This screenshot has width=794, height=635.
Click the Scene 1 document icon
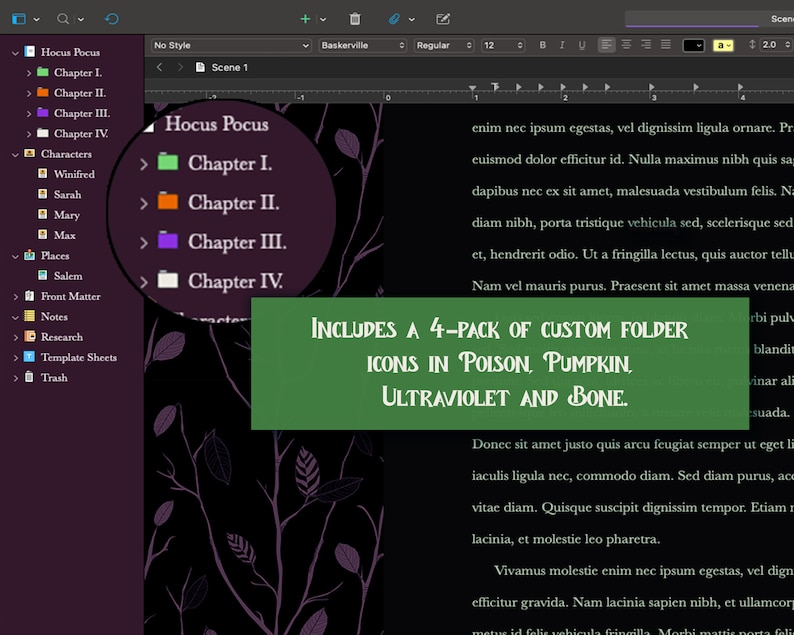[201, 67]
